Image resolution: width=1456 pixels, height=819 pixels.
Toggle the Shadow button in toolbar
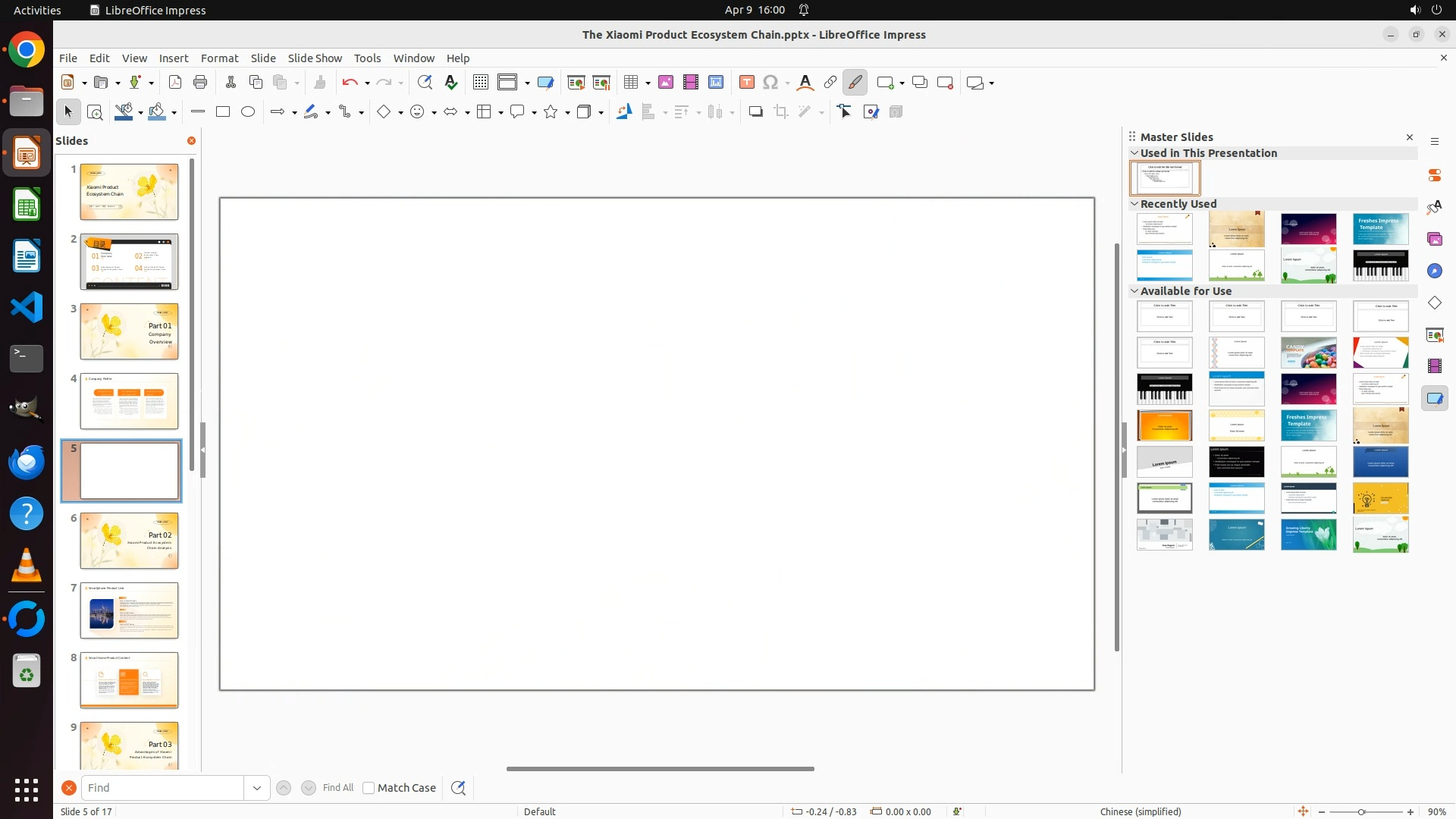(x=755, y=112)
